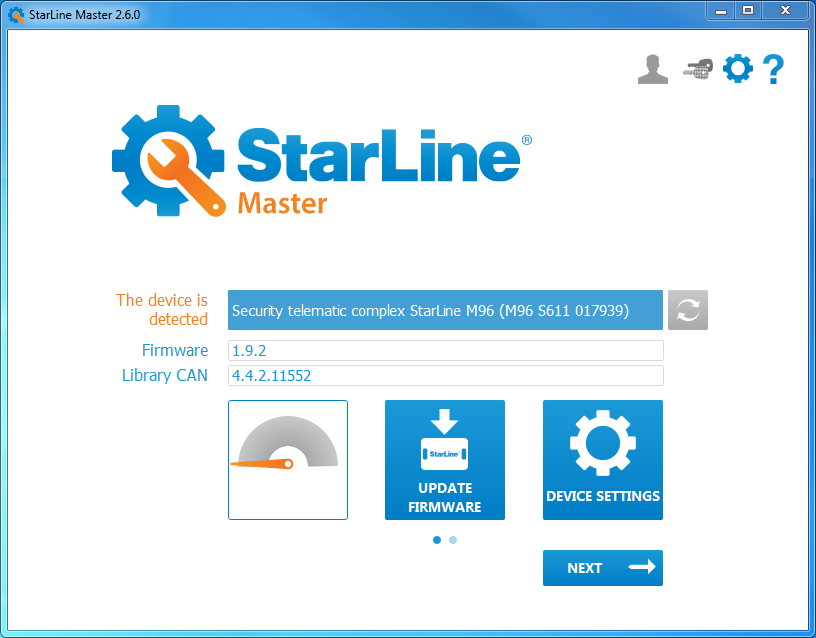Click the gray key access icon
This screenshot has height=638, width=816.
click(696, 69)
